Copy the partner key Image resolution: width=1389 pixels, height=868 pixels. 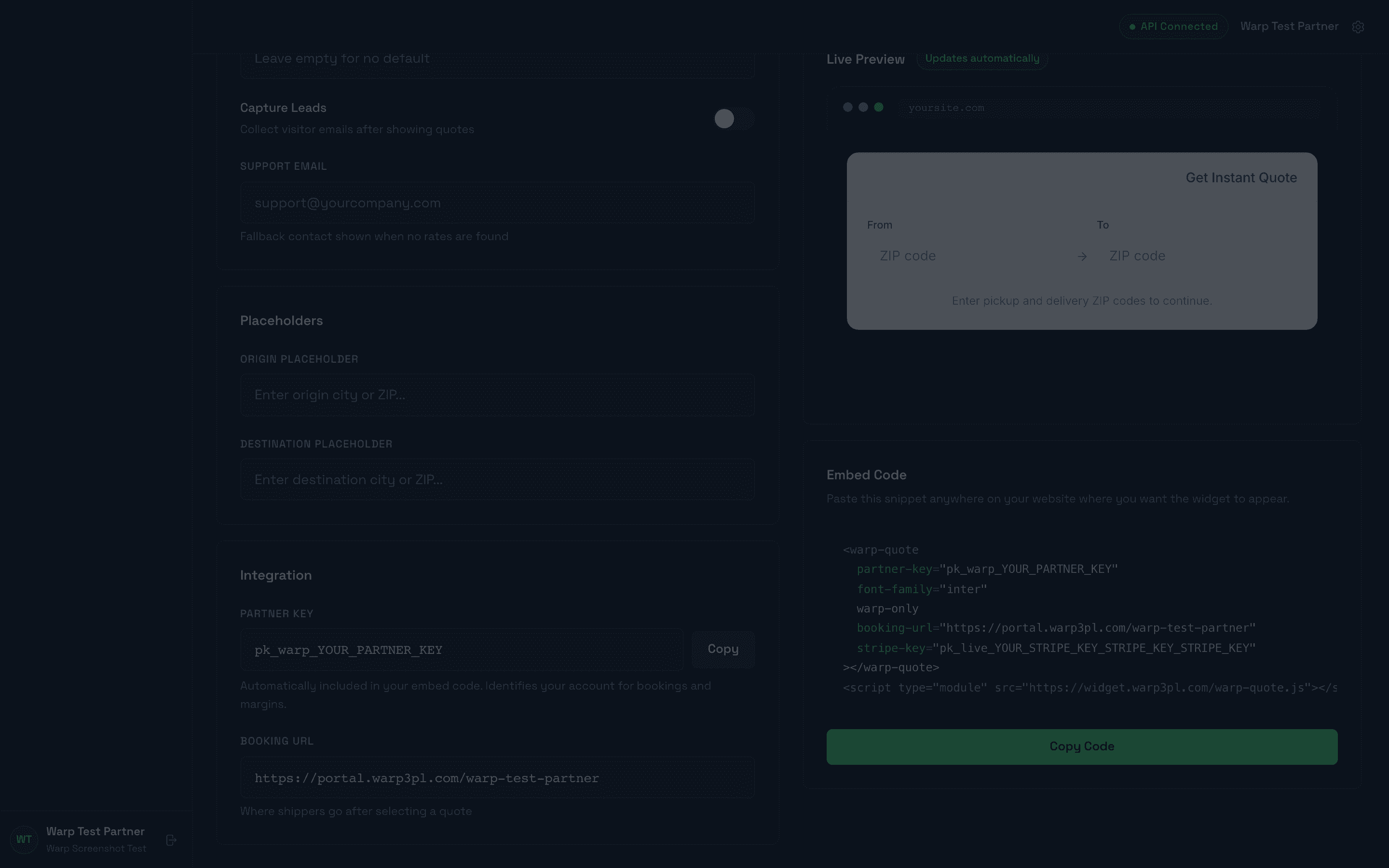pyautogui.click(x=722, y=649)
